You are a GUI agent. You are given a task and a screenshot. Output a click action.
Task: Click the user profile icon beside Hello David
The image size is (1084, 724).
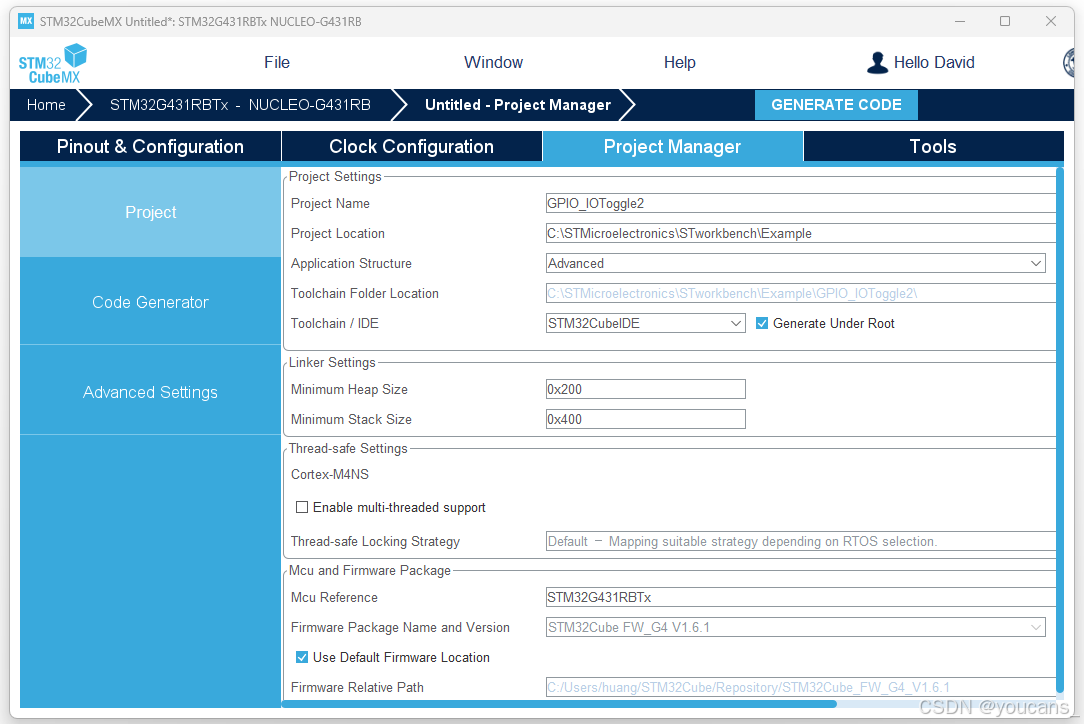click(x=877, y=62)
